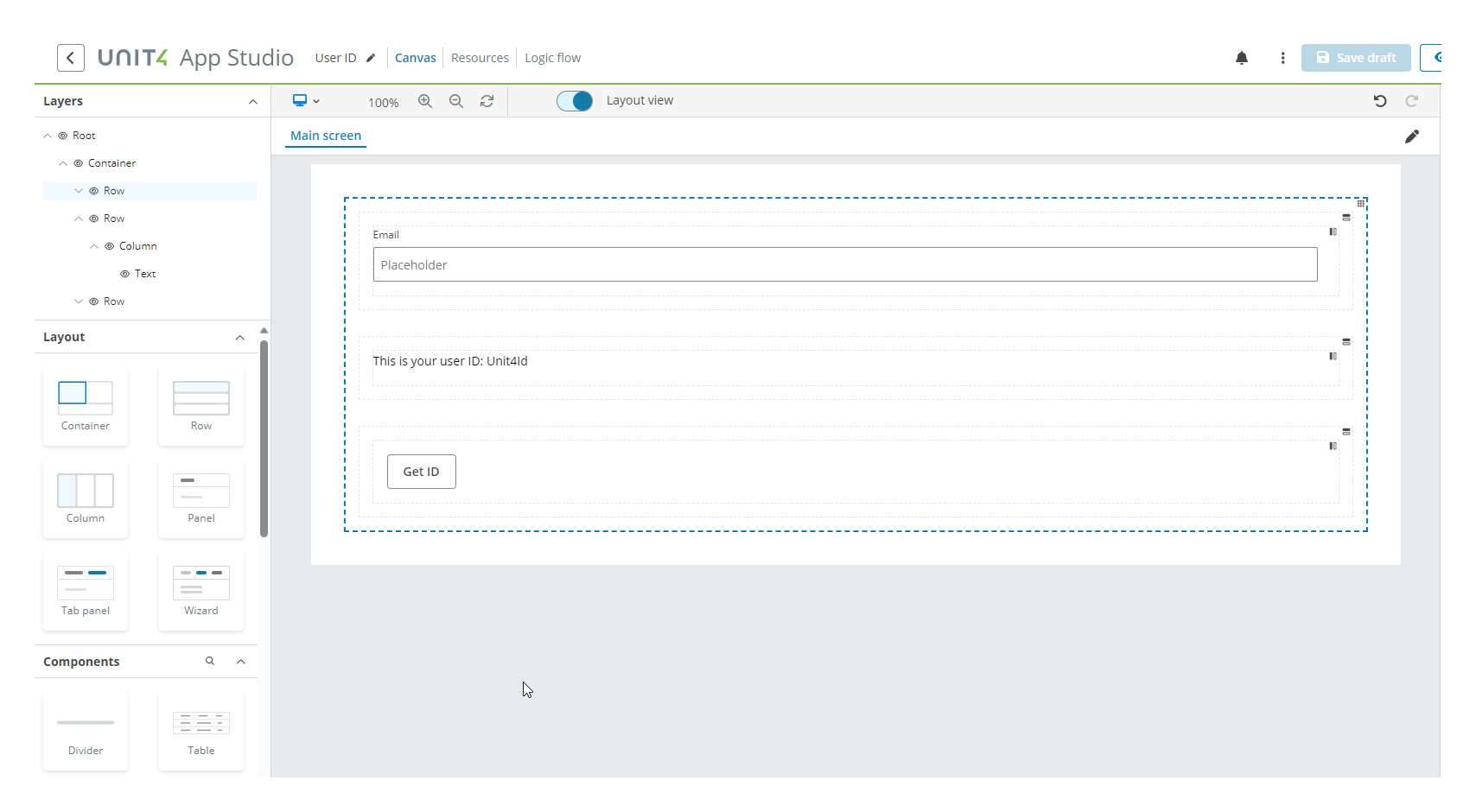
Task: Toggle visibility of the Text layer
Action: click(x=124, y=273)
